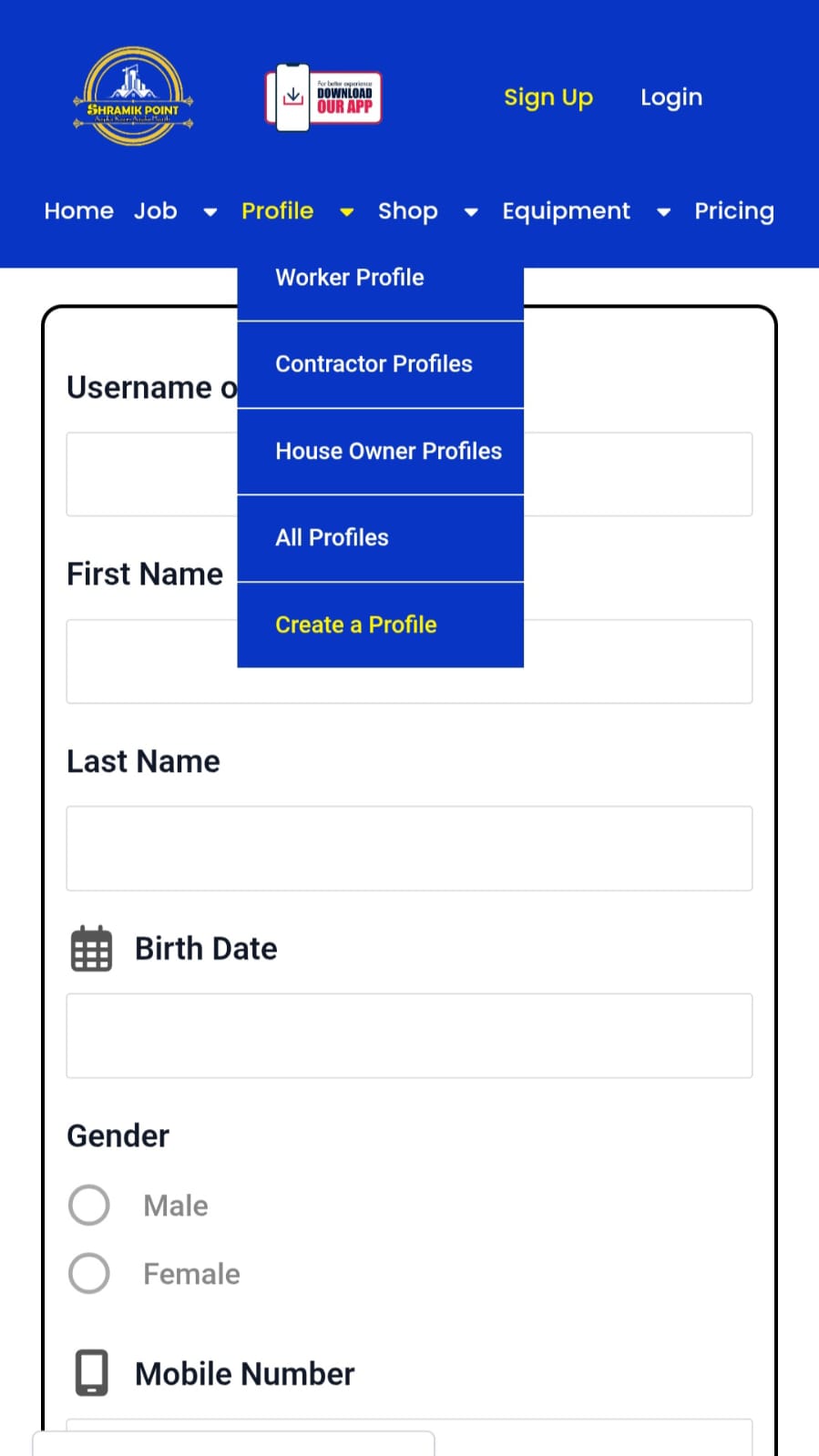Select All Profiles menu entry

pos(381,538)
